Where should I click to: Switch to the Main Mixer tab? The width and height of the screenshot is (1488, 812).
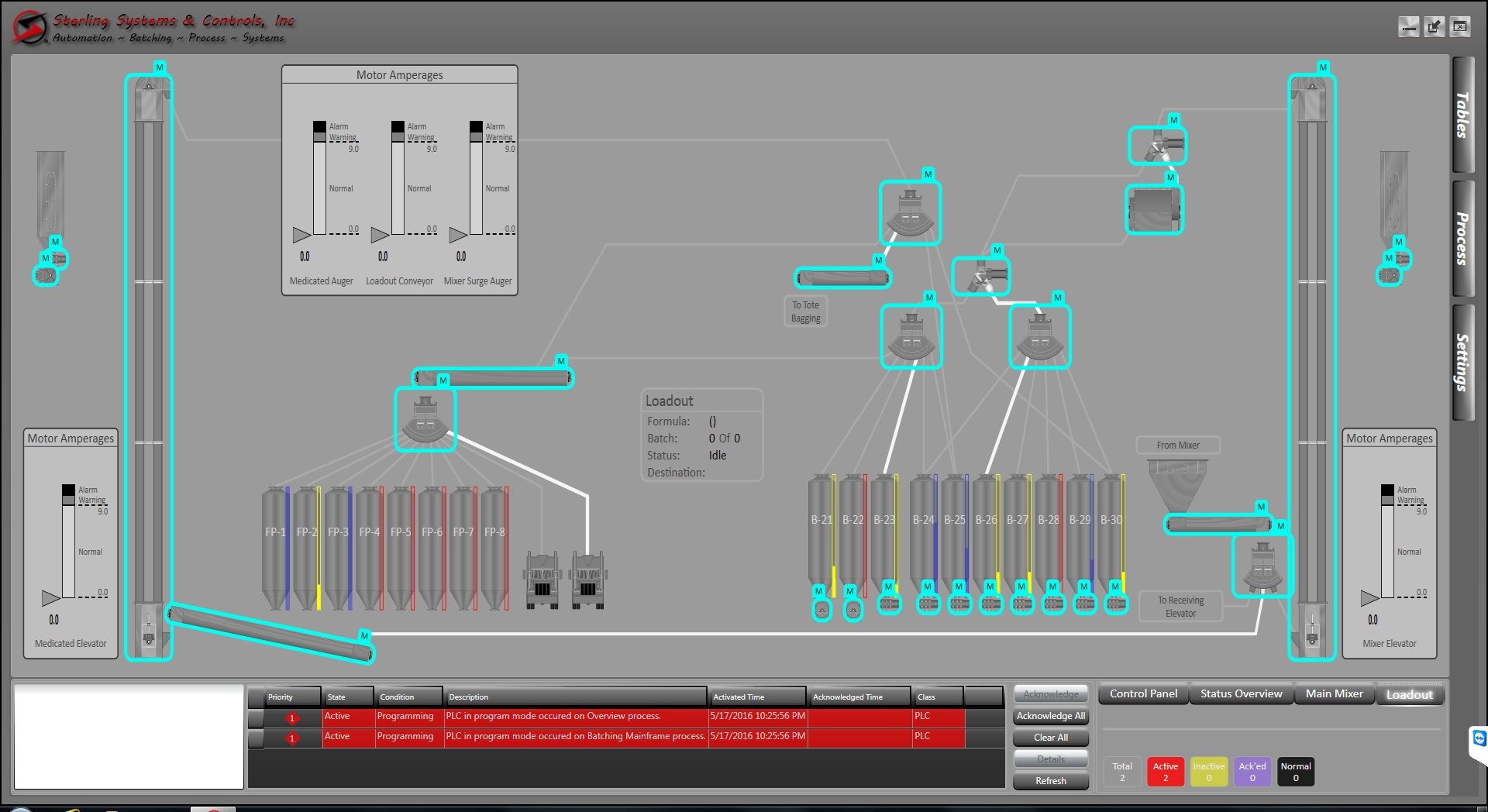(x=1334, y=693)
